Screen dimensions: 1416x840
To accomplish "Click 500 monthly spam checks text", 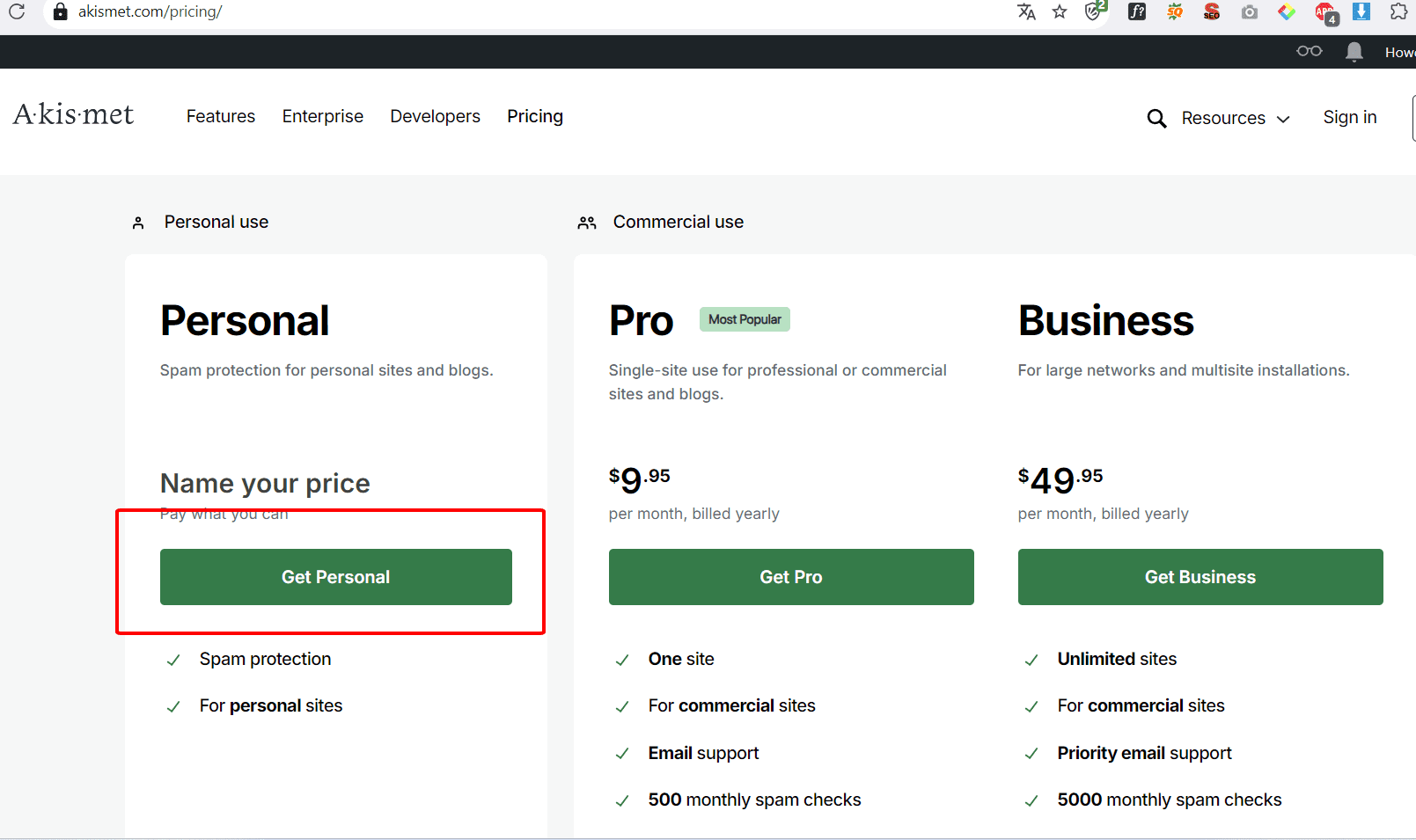I will [x=754, y=800].
